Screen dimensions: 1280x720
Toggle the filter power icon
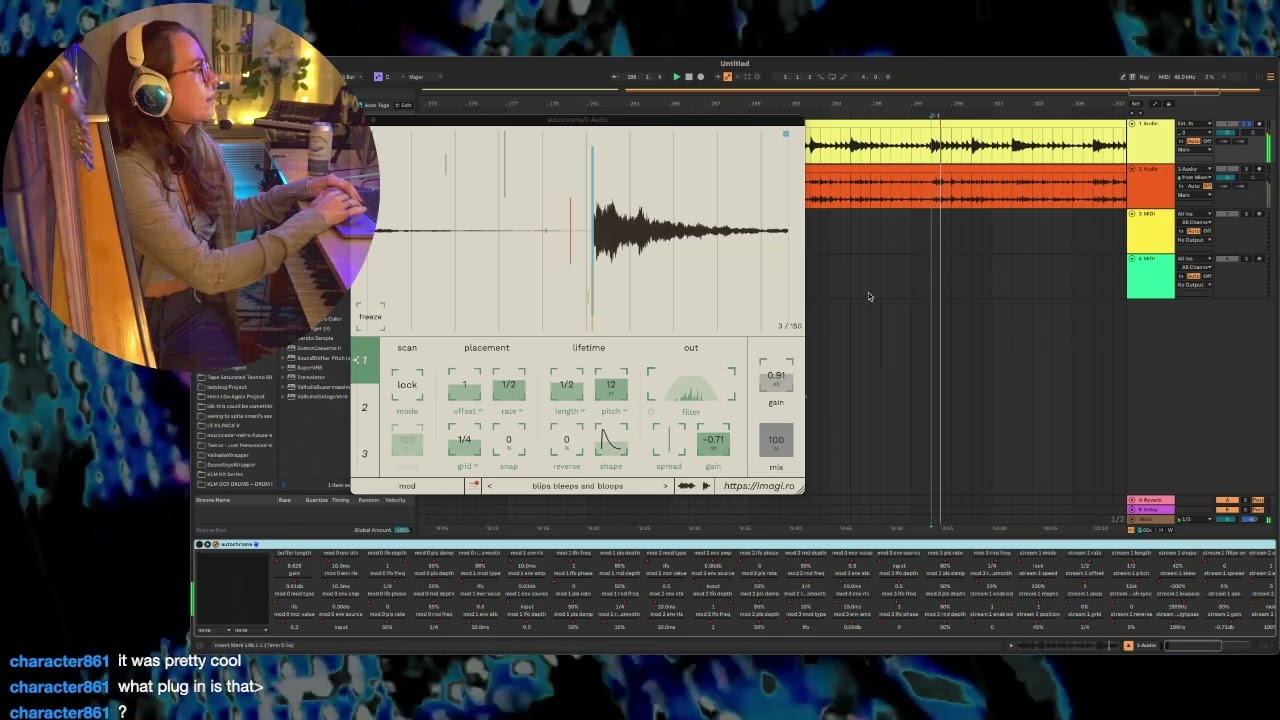click(x=651, y=411)
